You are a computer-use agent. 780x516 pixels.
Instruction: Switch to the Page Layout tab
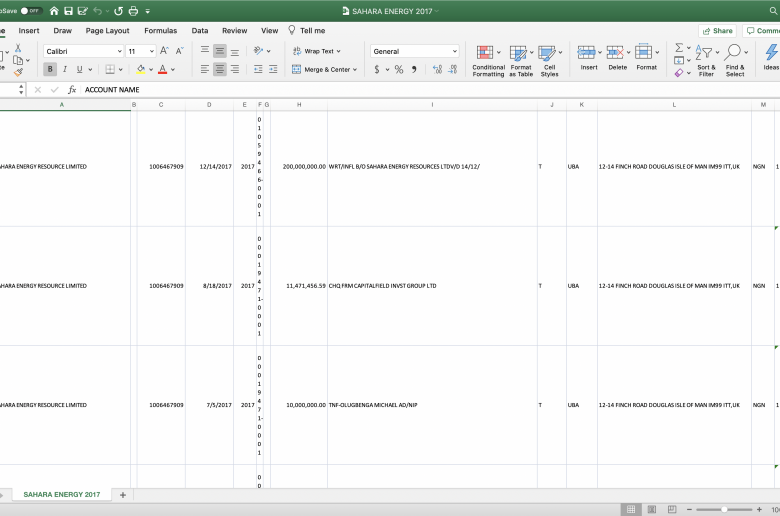point(107,30)
